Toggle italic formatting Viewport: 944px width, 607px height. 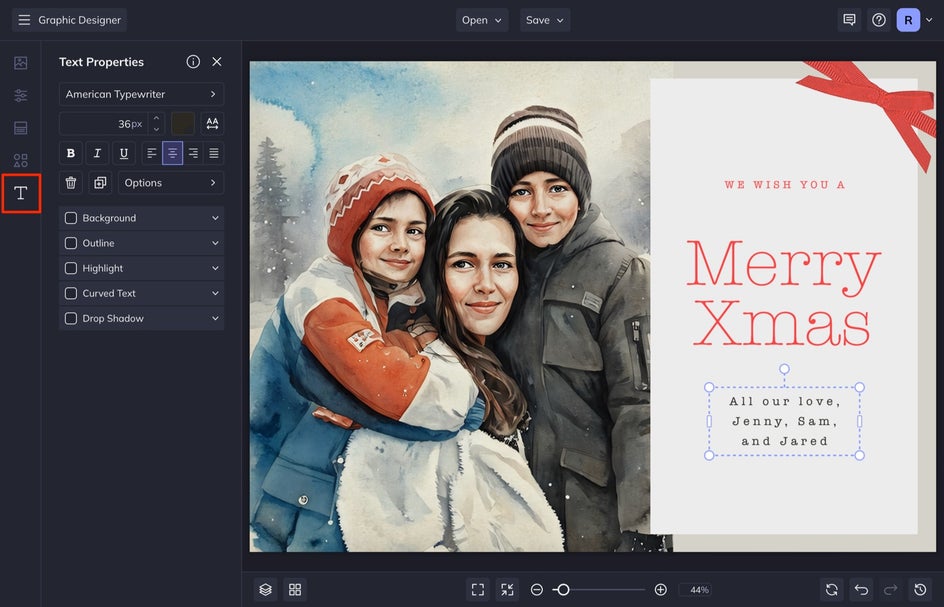(x=97, y=153)
